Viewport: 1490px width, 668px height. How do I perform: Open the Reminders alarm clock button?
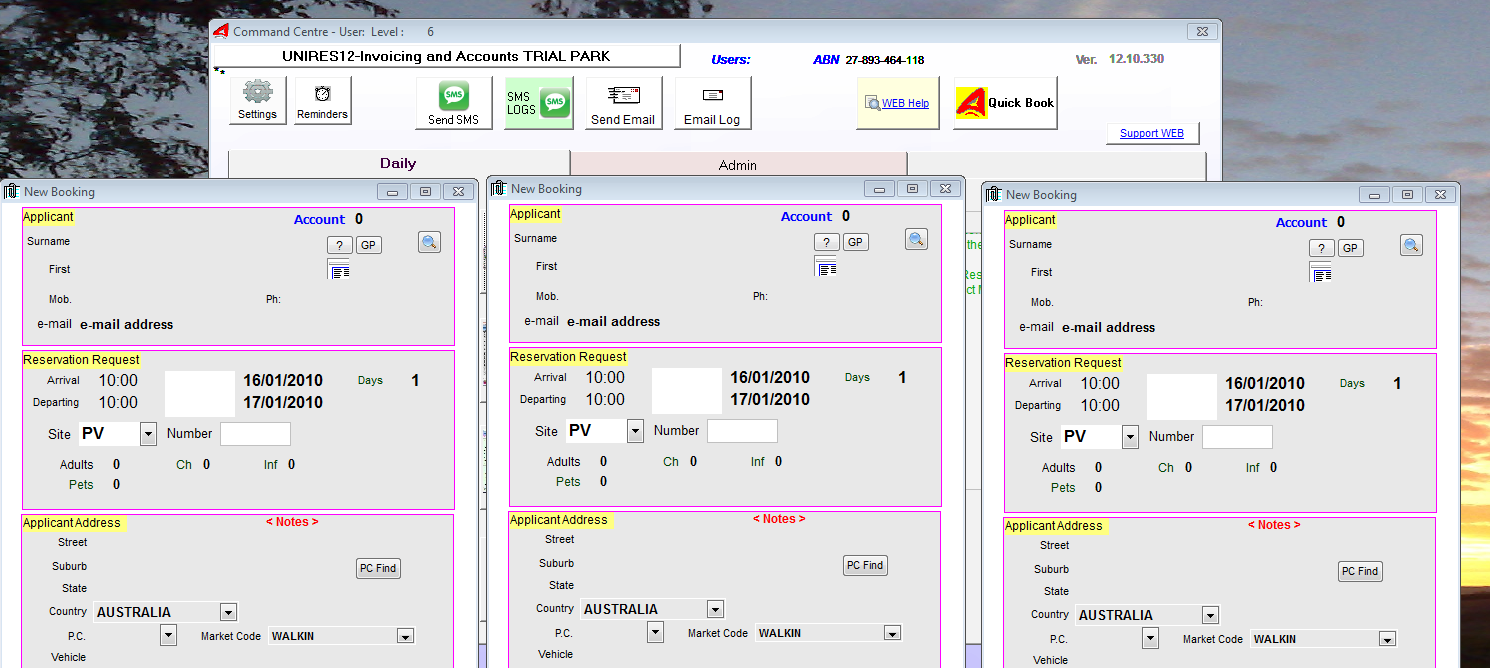click(x=322, y=101)
